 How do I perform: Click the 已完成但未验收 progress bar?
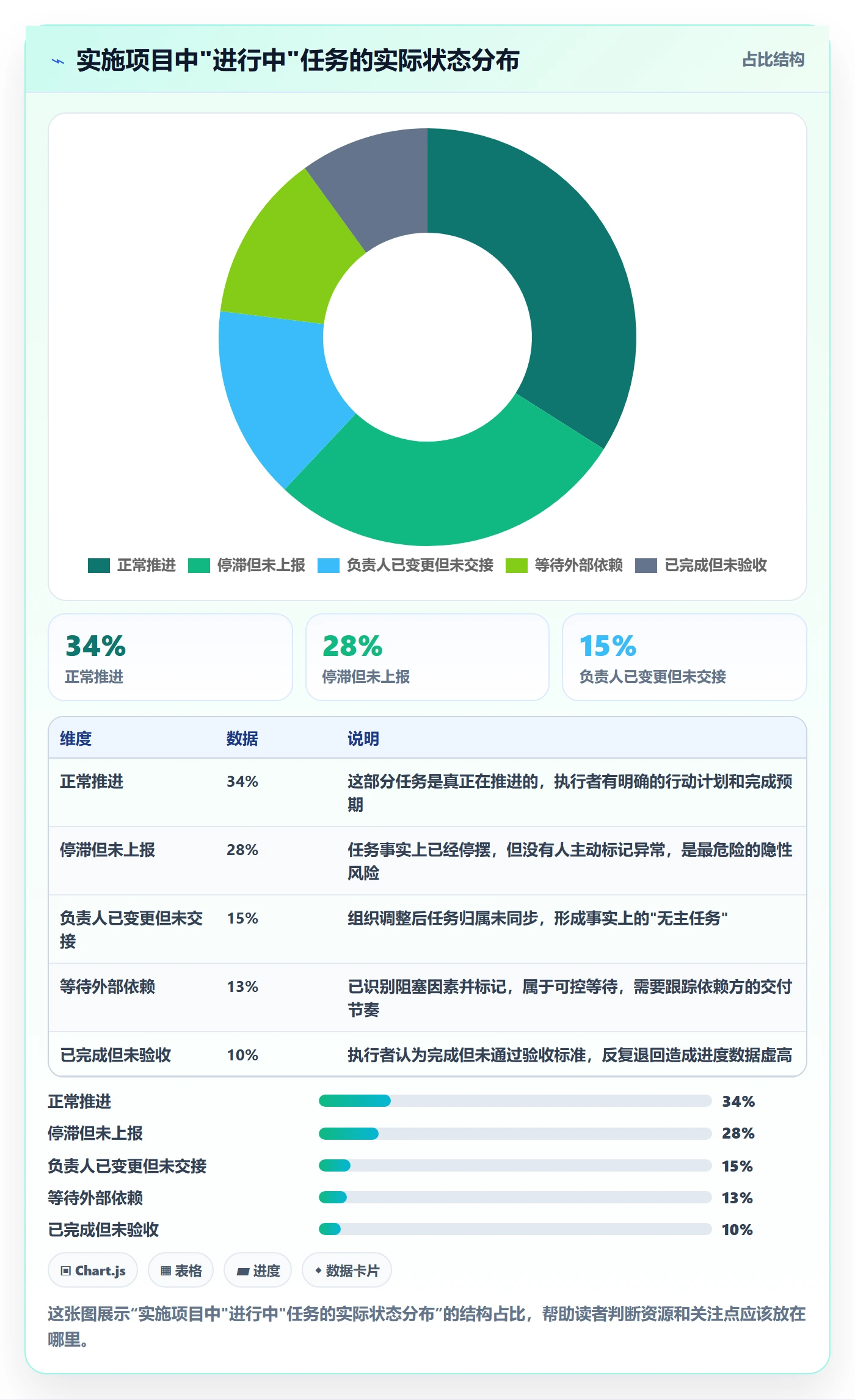click(x=515, y=1229)
